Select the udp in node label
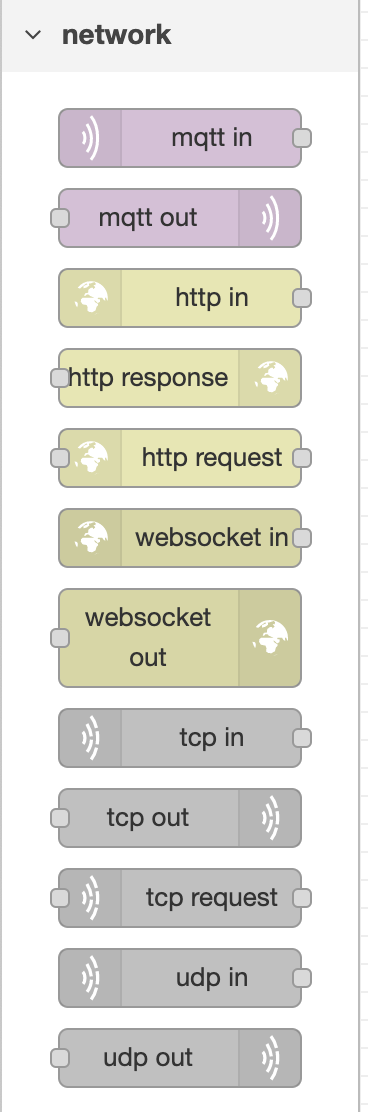The image size is (368, 1112). pos(211,978)
